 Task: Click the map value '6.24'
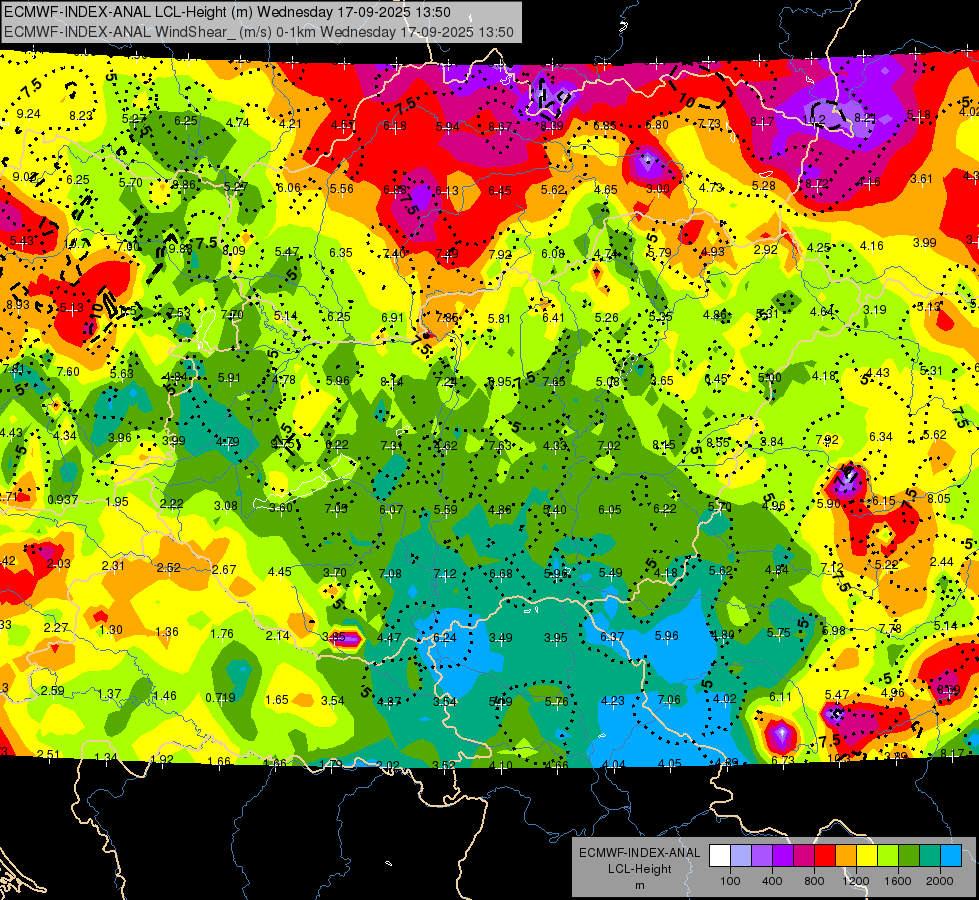(x=445, y=638)
